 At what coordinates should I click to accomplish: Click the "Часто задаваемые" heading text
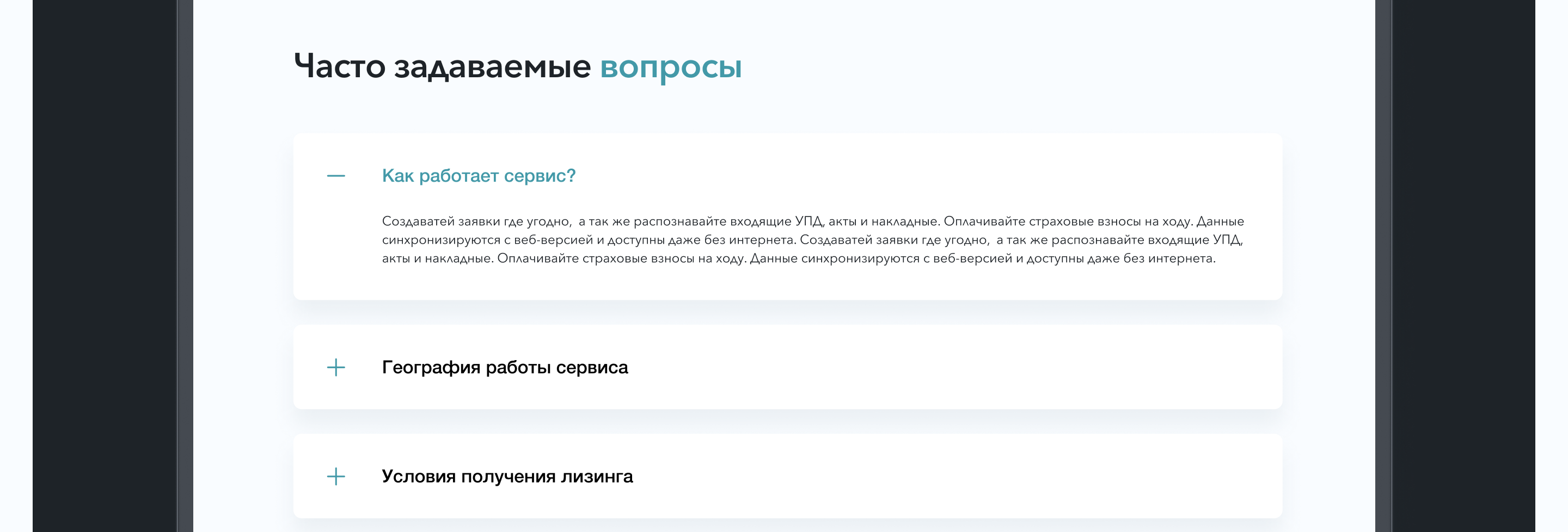click(x=442, y=66)
